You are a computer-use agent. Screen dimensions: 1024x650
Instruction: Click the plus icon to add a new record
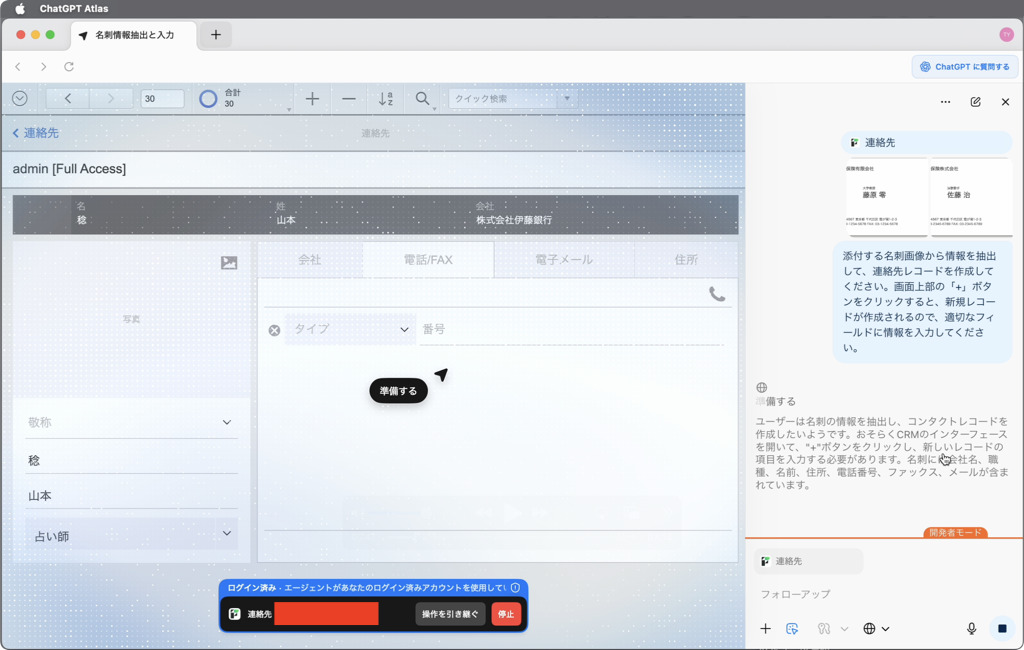tap(312, 99)
